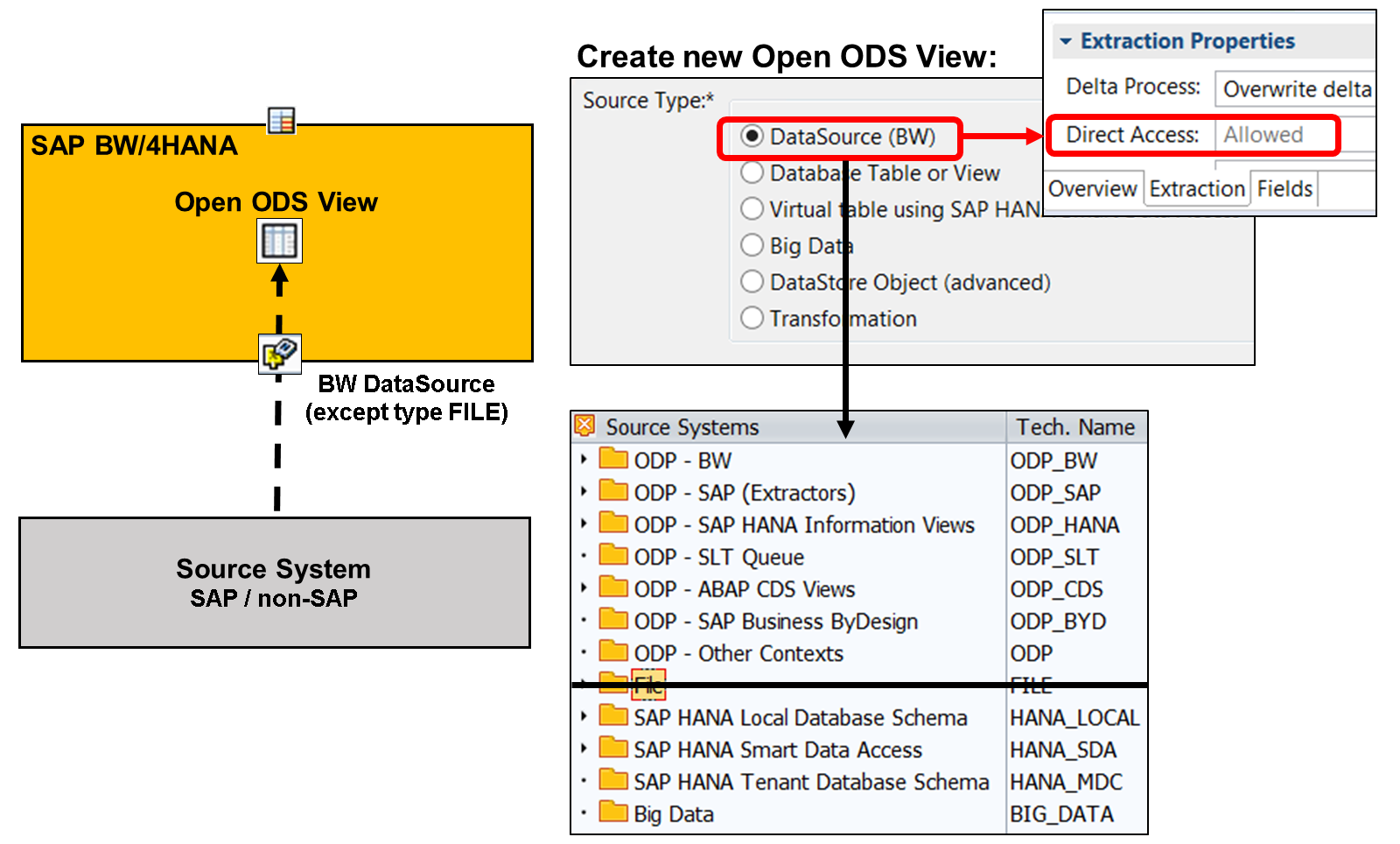Choose Virtual table using SAP HANA option
Viewport: 1400px width, 844px height.
[752, 209]
